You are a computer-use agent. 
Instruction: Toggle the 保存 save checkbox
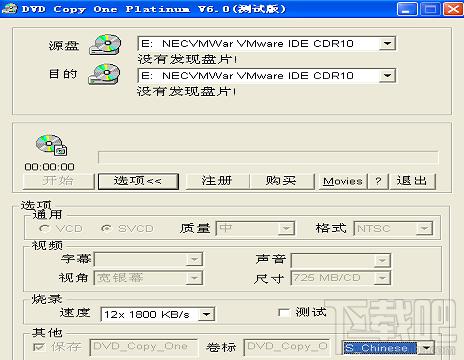coord(39,347)
